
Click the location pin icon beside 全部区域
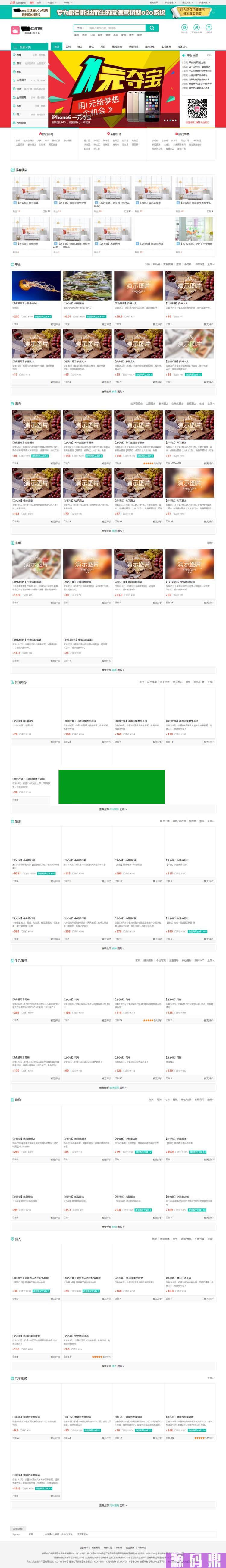(x=108, y=134)
